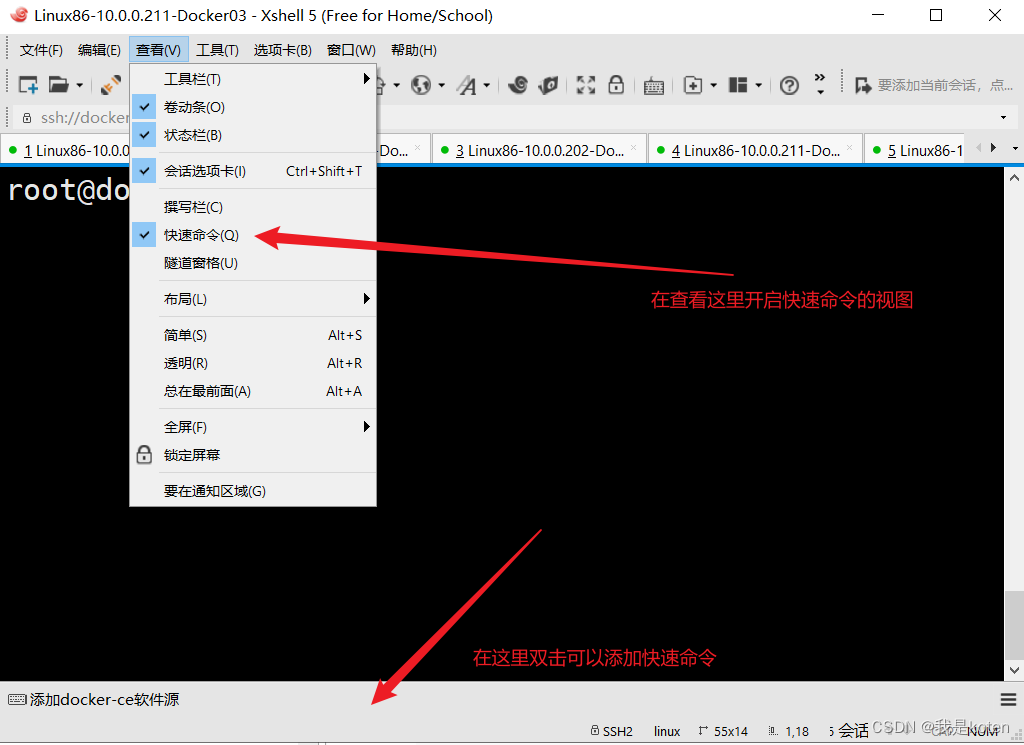This screenshot has width=1024, height=745.
Task: Switch to tab 4 Linux86-10.0.0.211
Action: [x=755, y=150]
